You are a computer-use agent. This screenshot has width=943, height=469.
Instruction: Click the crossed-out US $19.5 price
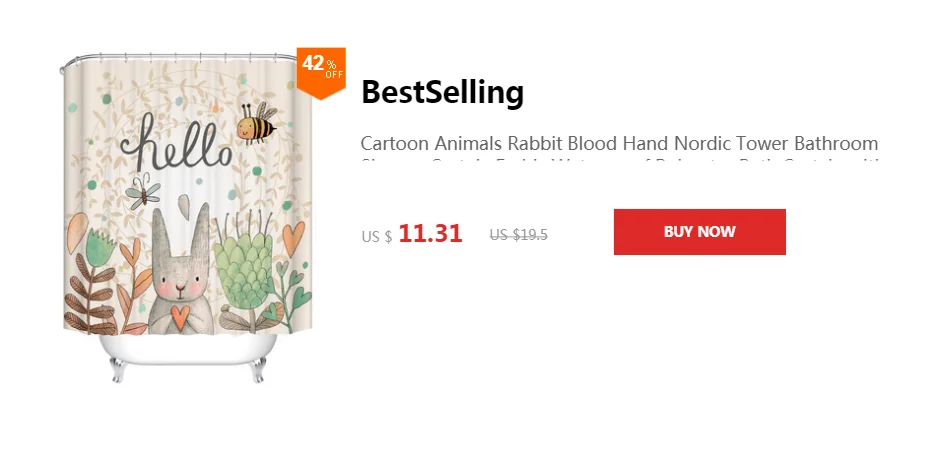pyautogui.click(x=518, y=235)
